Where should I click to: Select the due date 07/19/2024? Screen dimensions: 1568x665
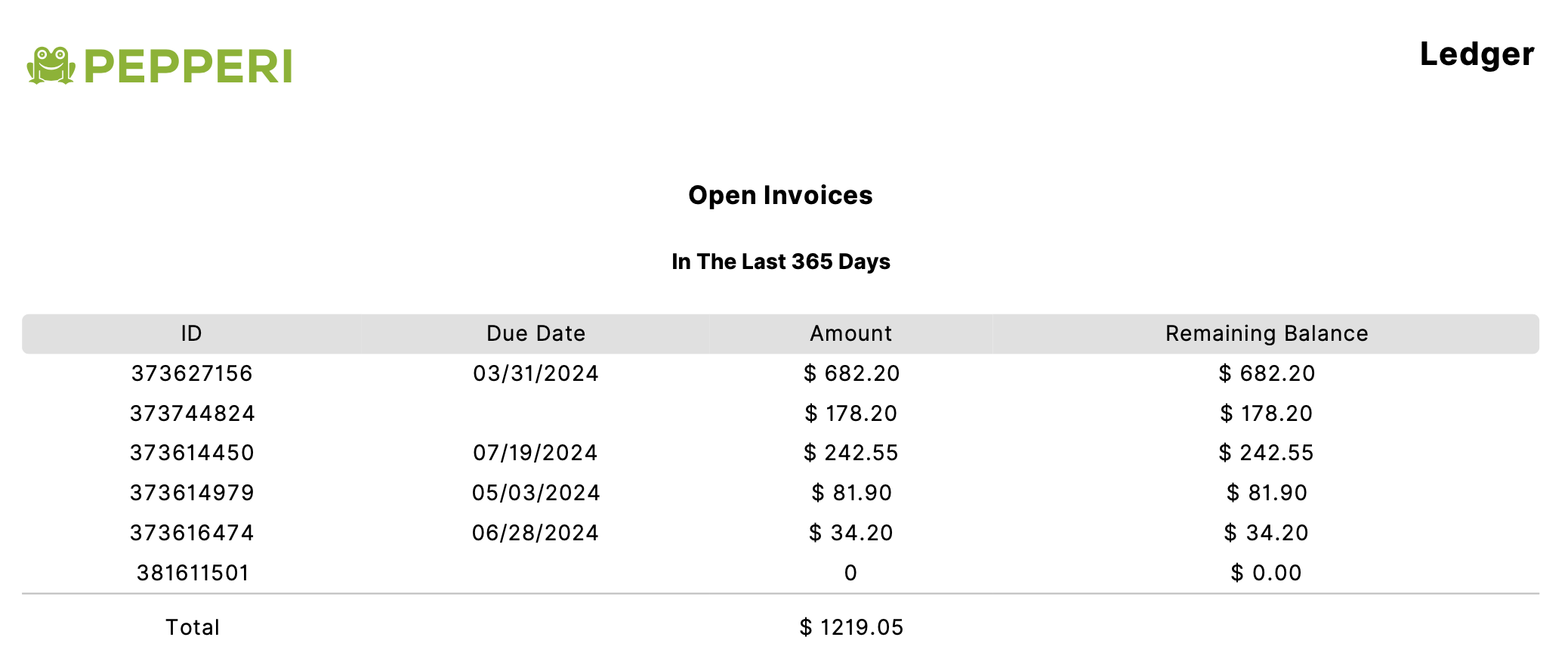pyautogui.click(x=536, y=453)
